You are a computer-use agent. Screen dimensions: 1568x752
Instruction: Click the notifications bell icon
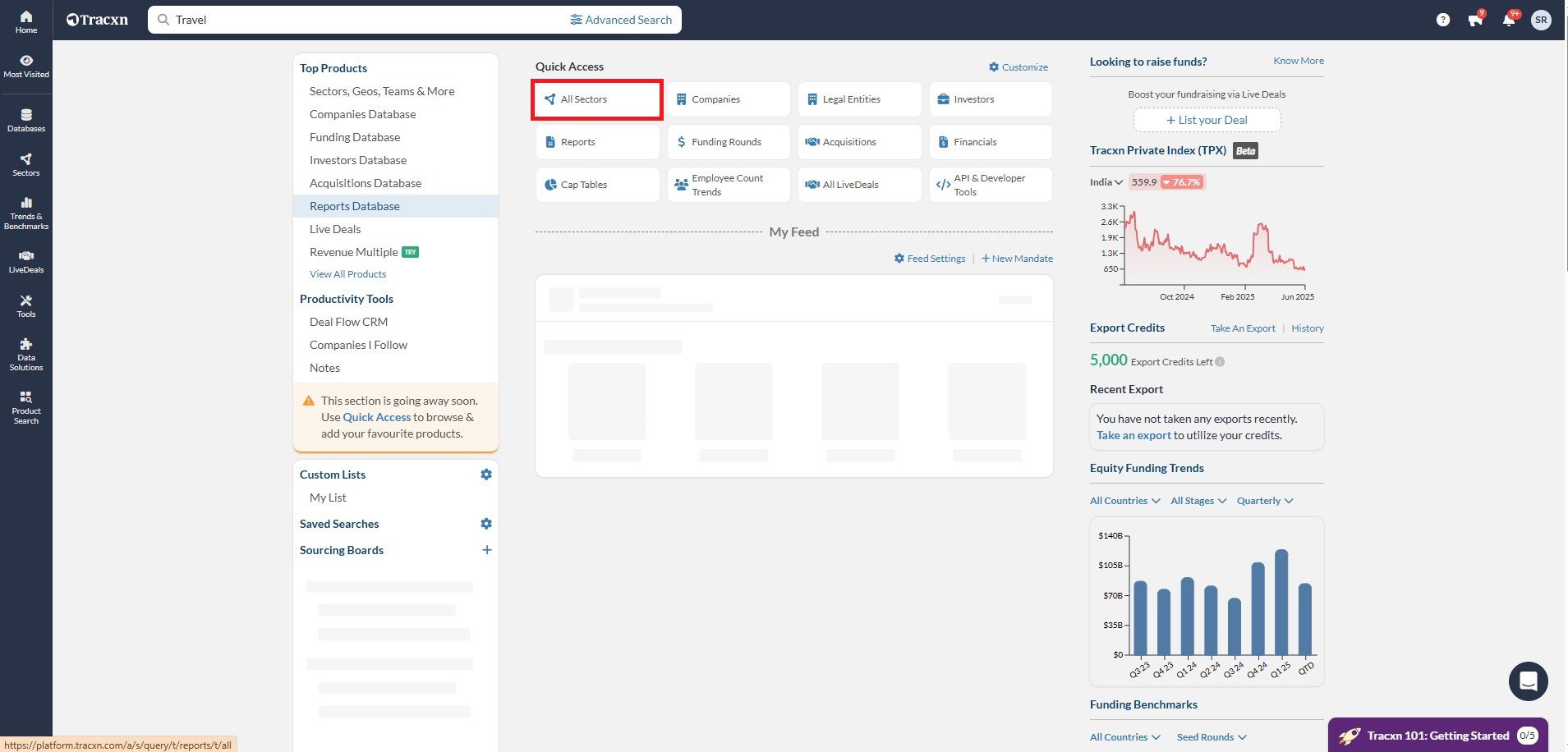point(1508,20)
